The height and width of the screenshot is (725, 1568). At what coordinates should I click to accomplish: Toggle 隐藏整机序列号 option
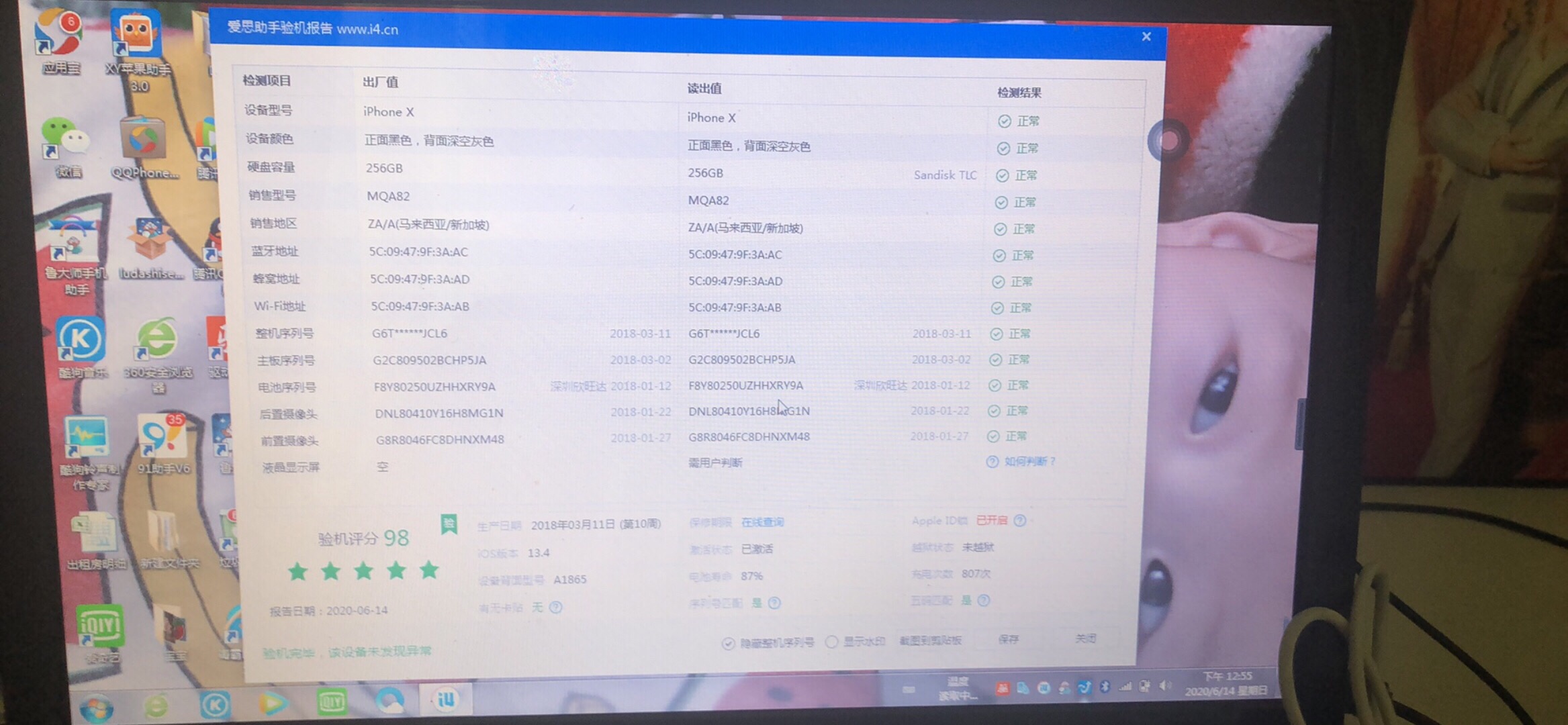click(x=728, y=643)
